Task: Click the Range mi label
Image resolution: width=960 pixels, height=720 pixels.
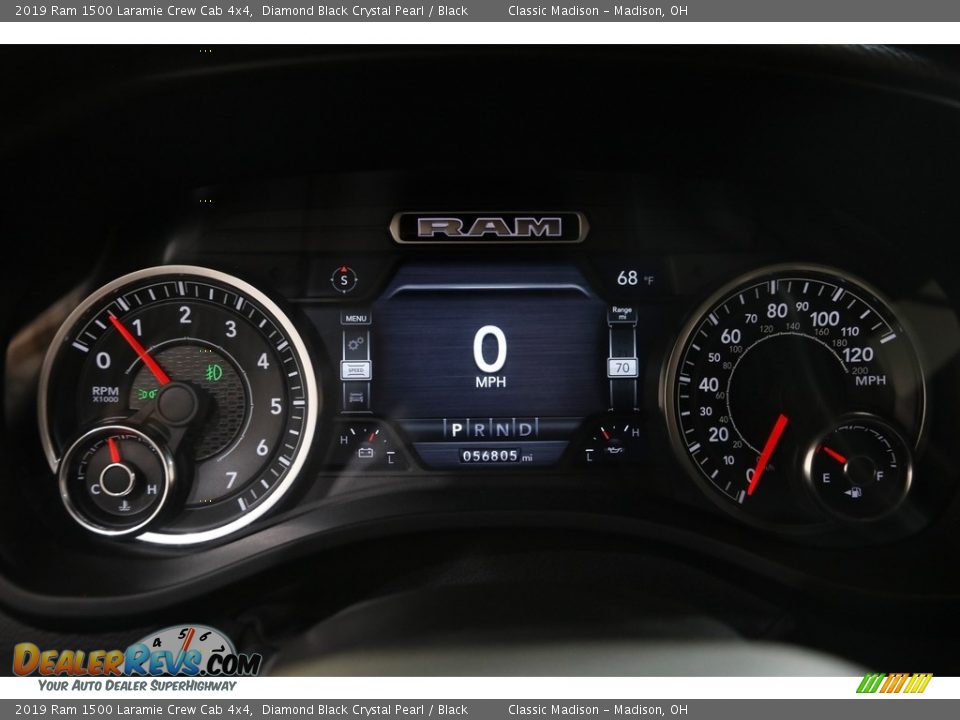Action: (x=622, y=314)
